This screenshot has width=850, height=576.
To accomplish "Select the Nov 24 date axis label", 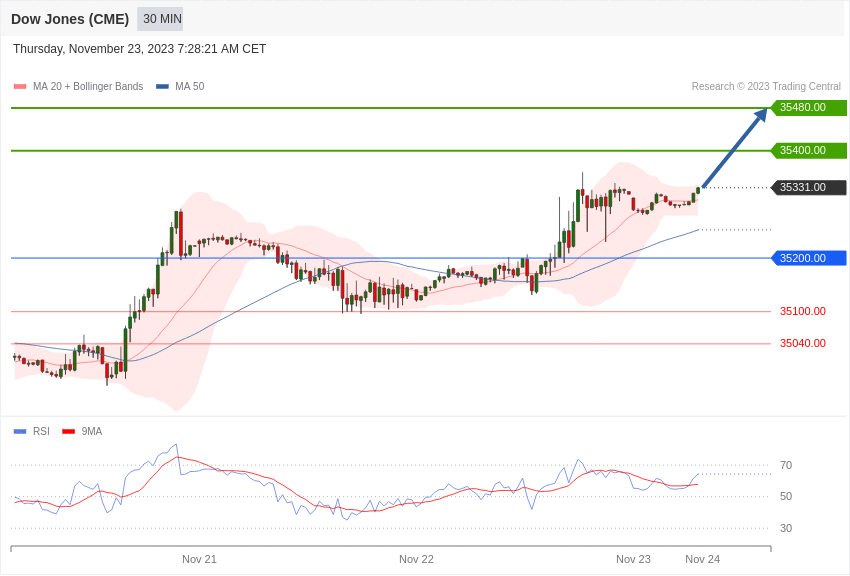I will (x=703, y=559).
